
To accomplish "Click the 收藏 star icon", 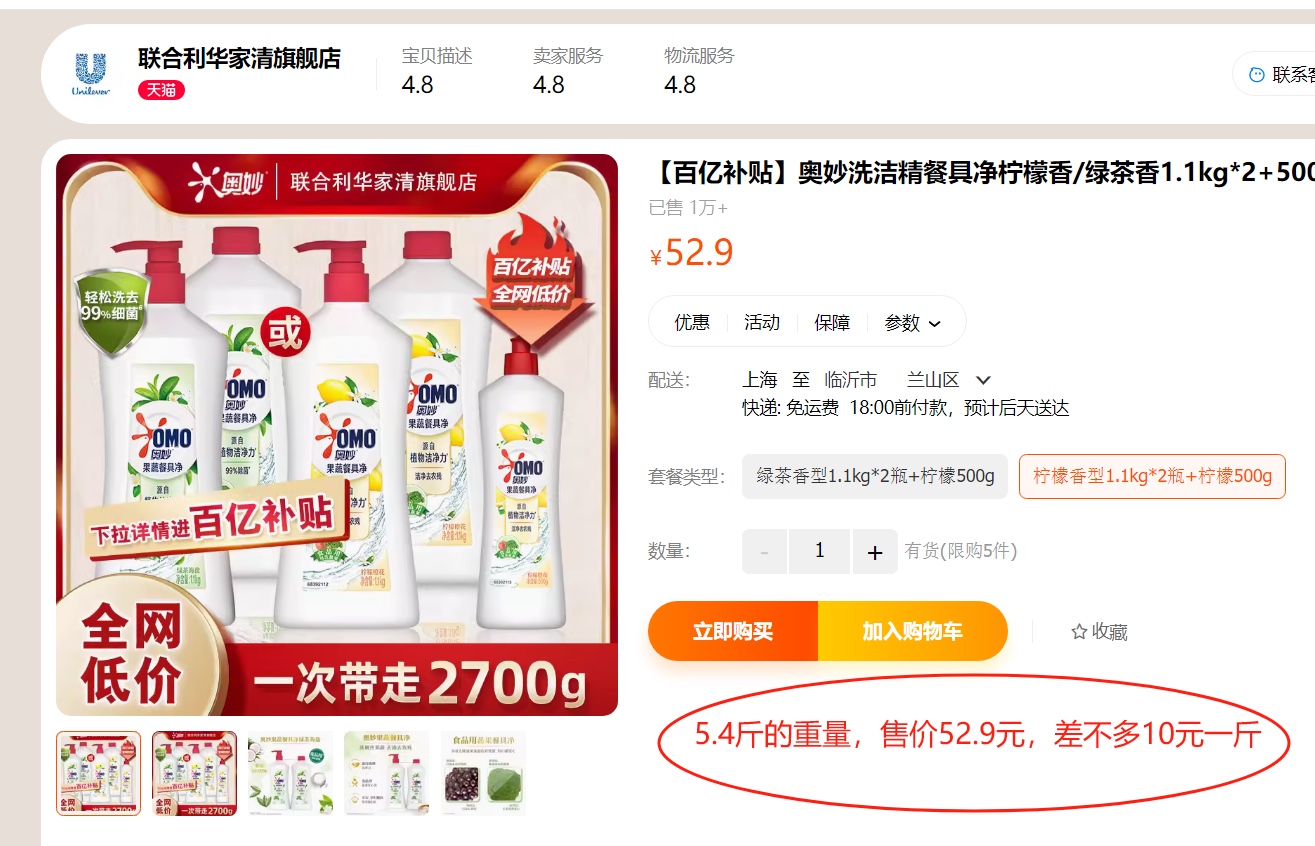I will pyautogui.click(x=1079, y=632).
